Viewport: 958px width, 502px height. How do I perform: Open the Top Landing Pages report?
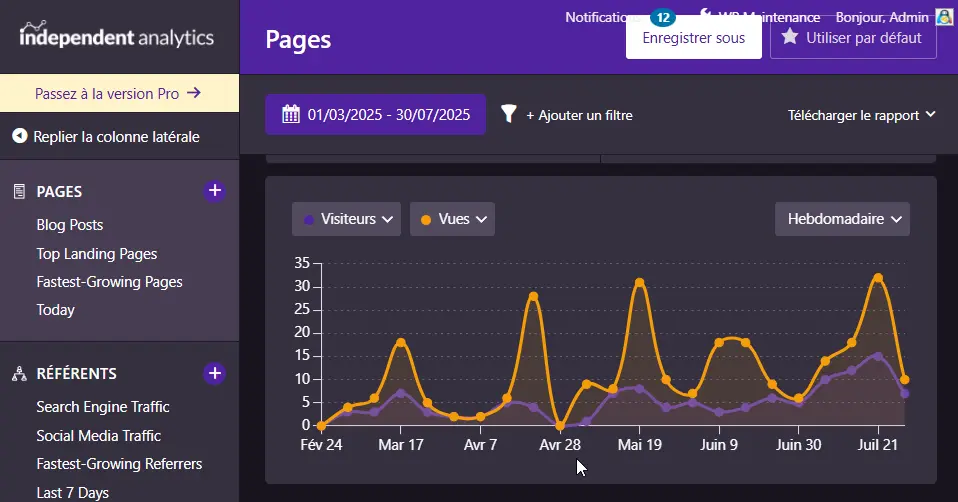click(x=97, y=253)
